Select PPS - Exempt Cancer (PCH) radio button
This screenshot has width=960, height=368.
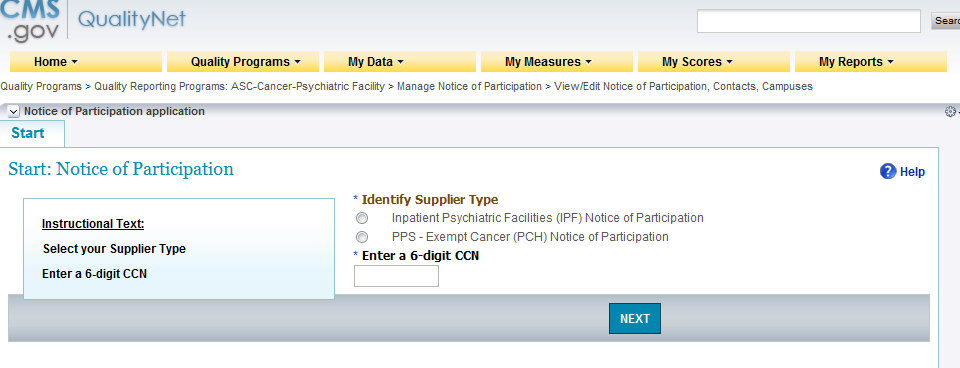tap(362, 237)
